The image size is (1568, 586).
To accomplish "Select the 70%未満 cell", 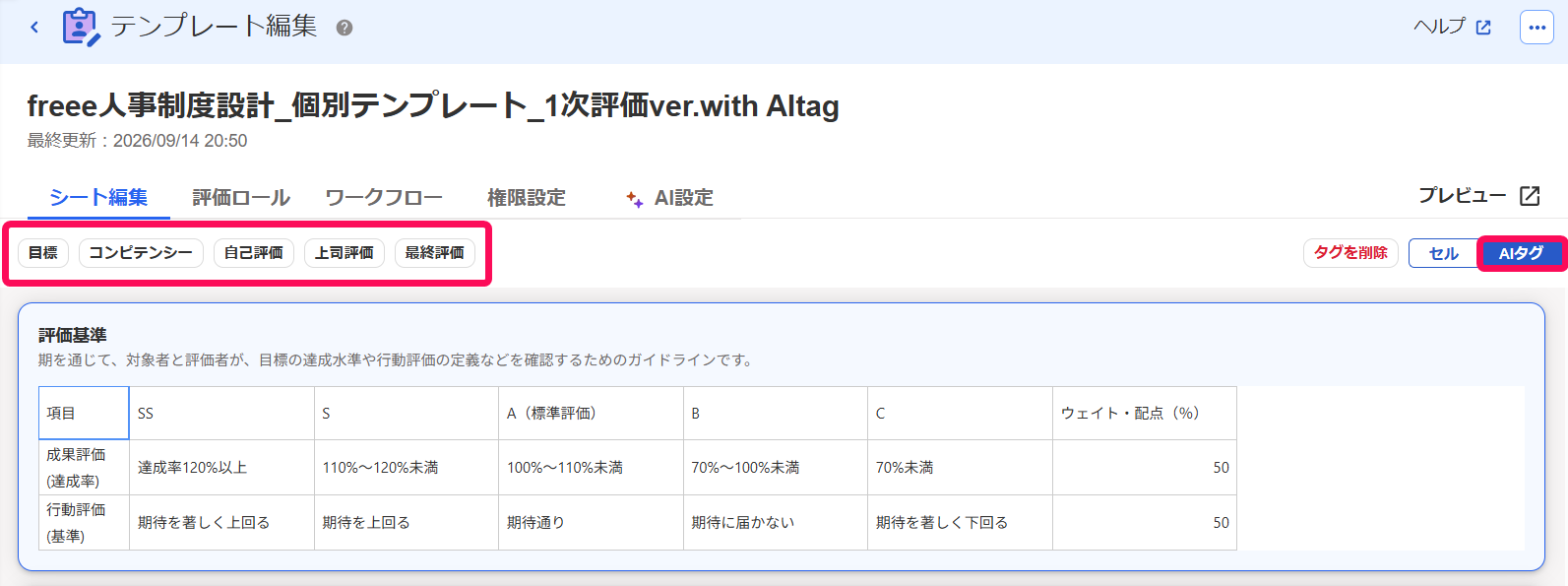I will [x=960, y=468].
